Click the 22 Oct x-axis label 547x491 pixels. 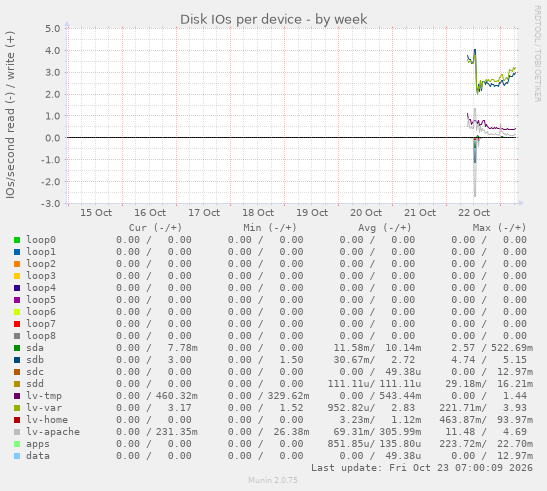click(474, 213)
